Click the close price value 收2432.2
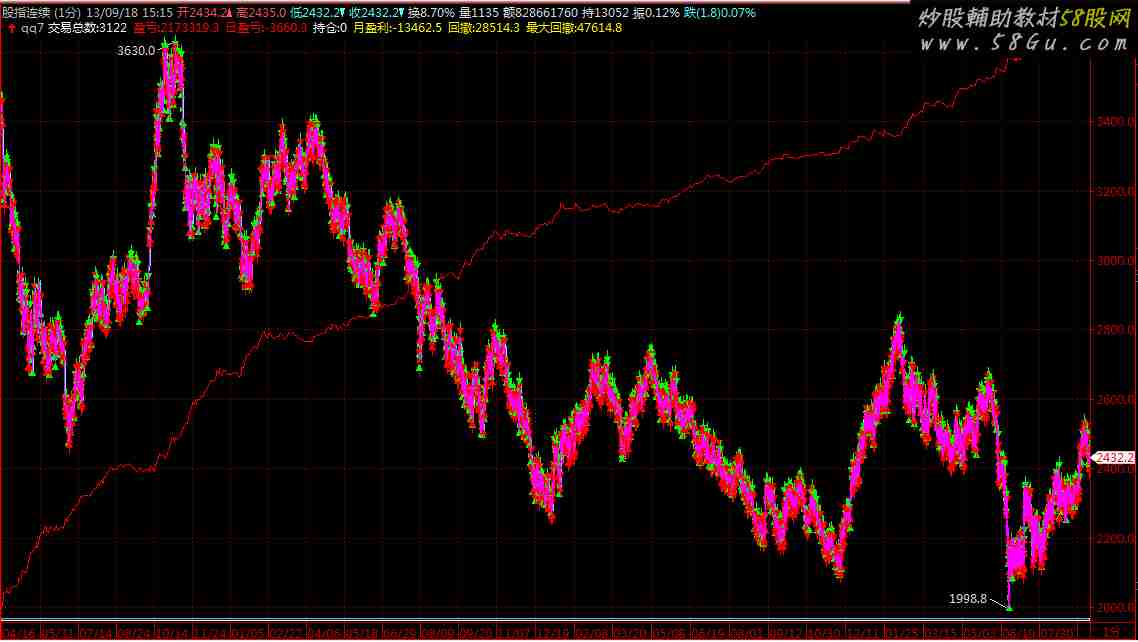The image size is (1138, 642). pos(376,13)
